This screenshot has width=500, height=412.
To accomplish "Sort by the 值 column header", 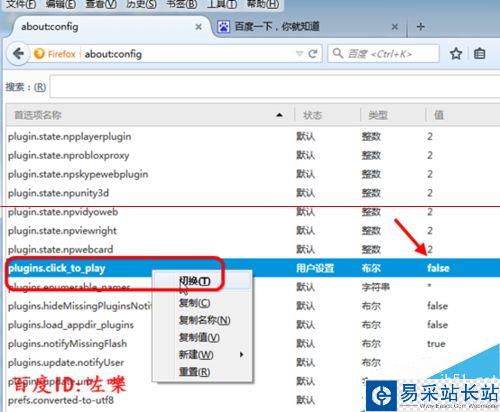I will 463,115.
